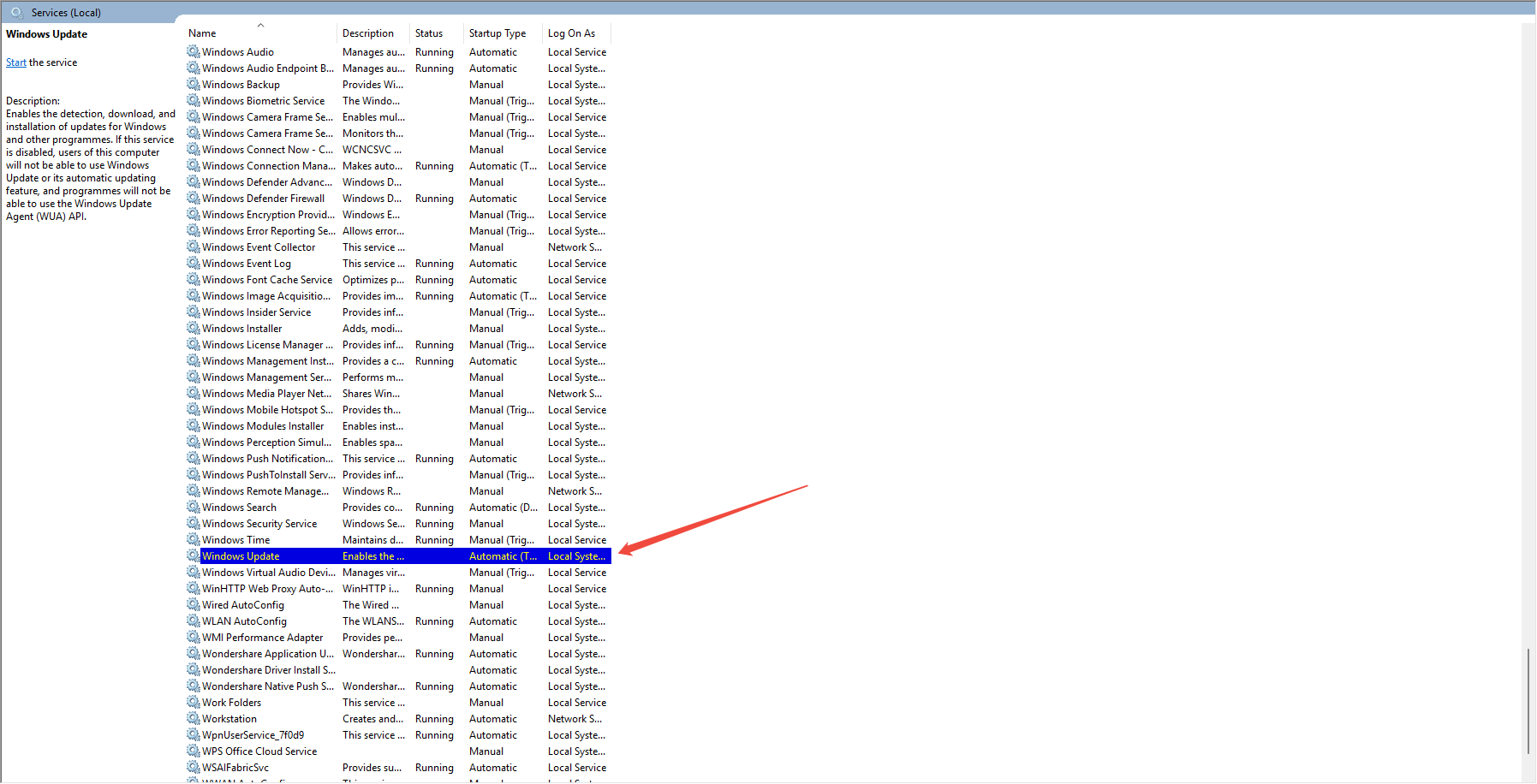
Task: Click the gear icon next to Windows Backup
Action: [x=194, y=85]
